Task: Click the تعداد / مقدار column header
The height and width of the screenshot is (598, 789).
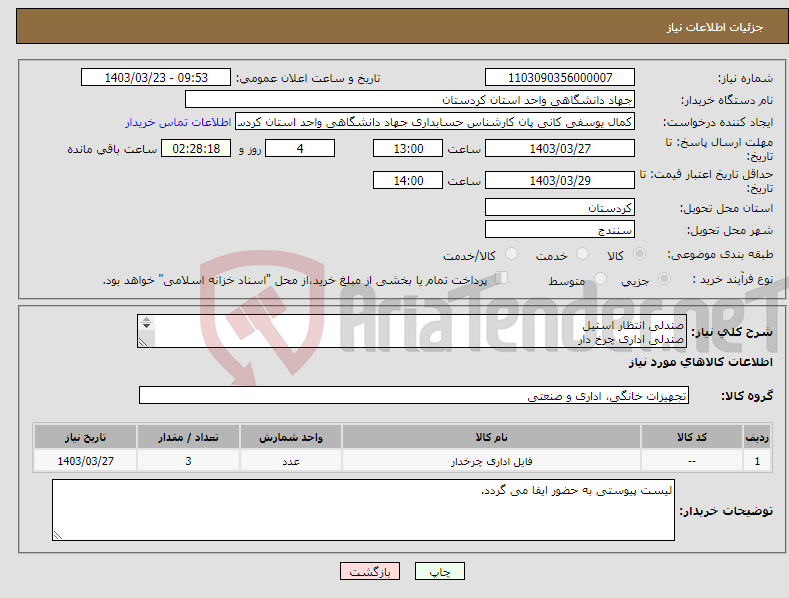Action: [x=188, y=437]
